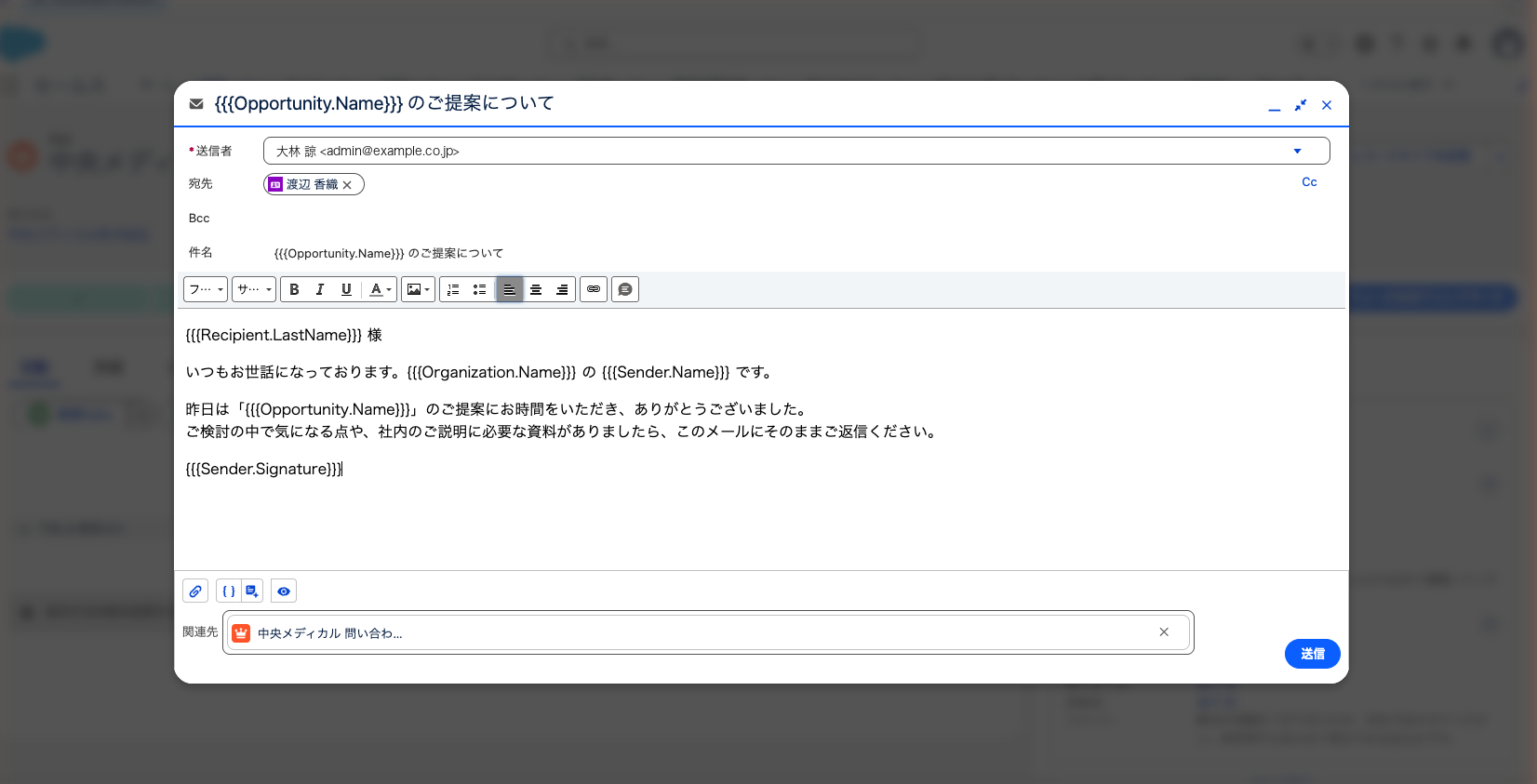Click the 関連先 label
Viewport: 1537px width, 784px height.
200,632
